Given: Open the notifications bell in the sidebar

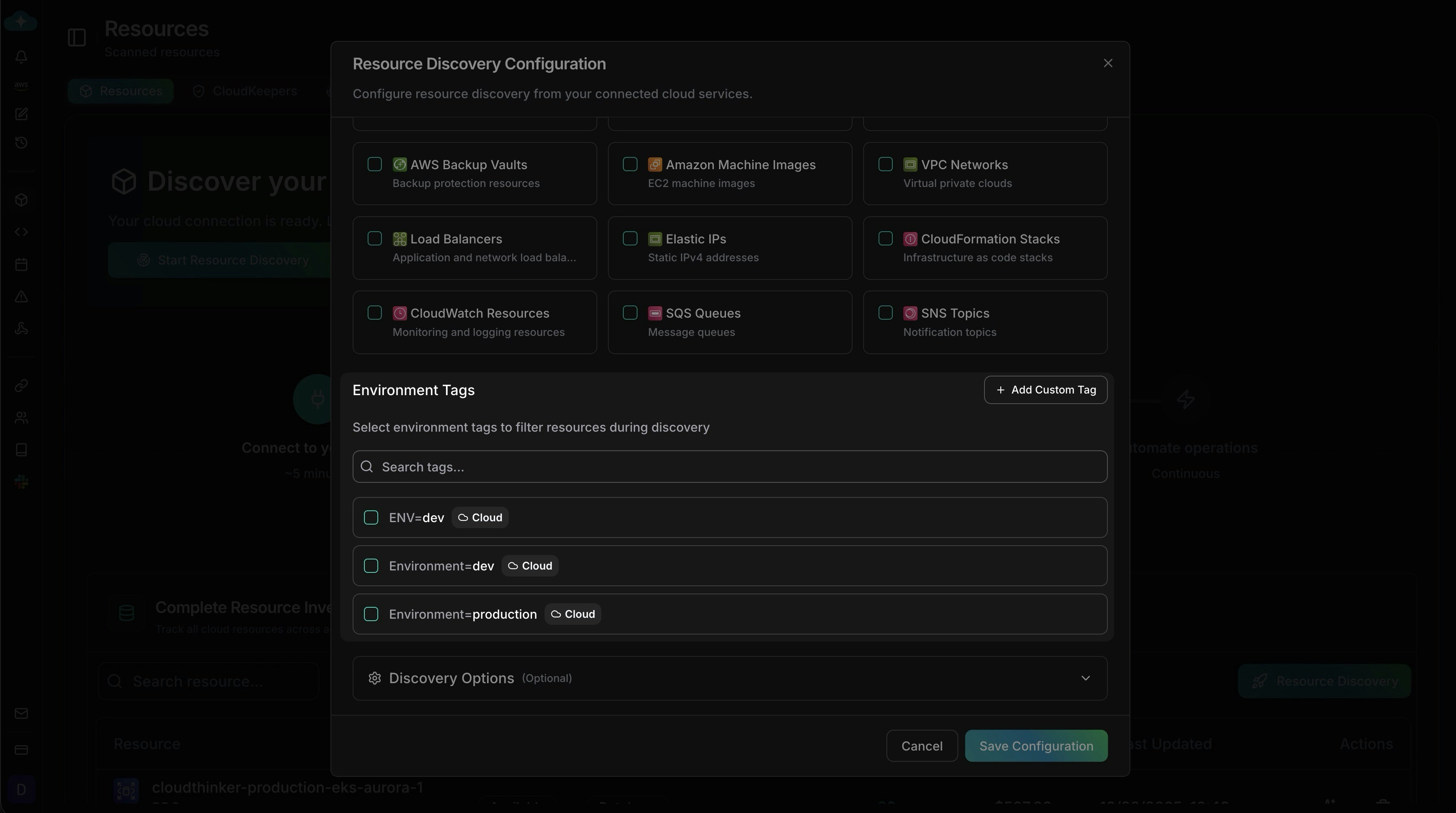Looking at the screenshot, I should click(21, 57).
